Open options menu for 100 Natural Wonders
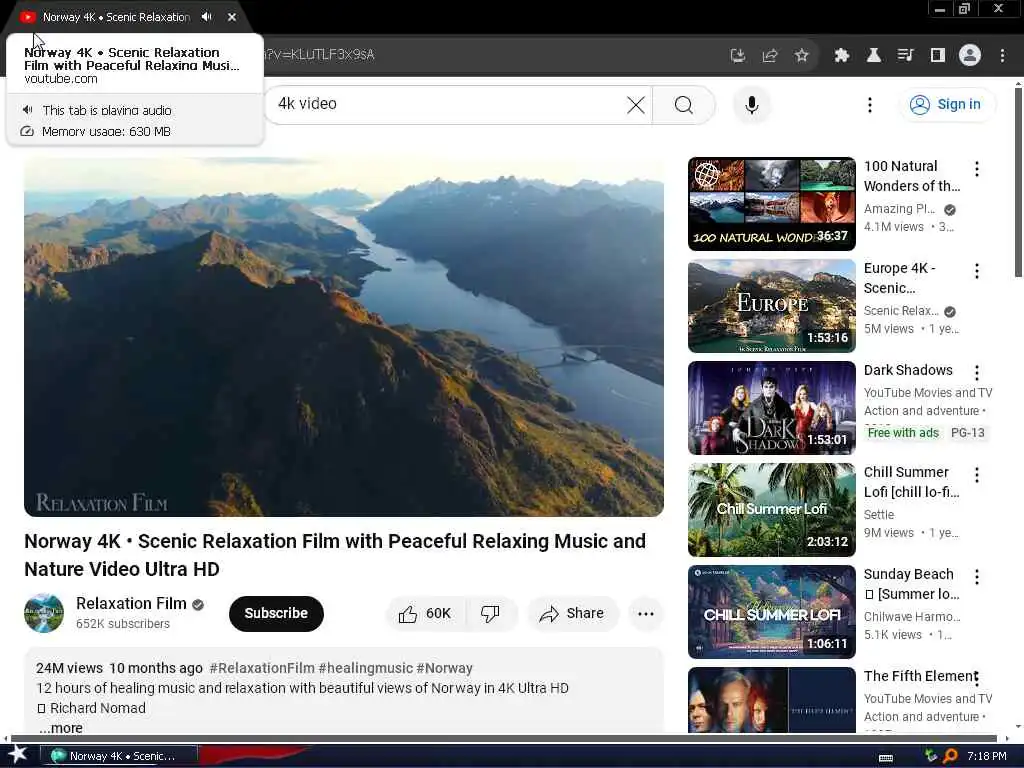This screenshot has height=768, width=1024. 976,168
